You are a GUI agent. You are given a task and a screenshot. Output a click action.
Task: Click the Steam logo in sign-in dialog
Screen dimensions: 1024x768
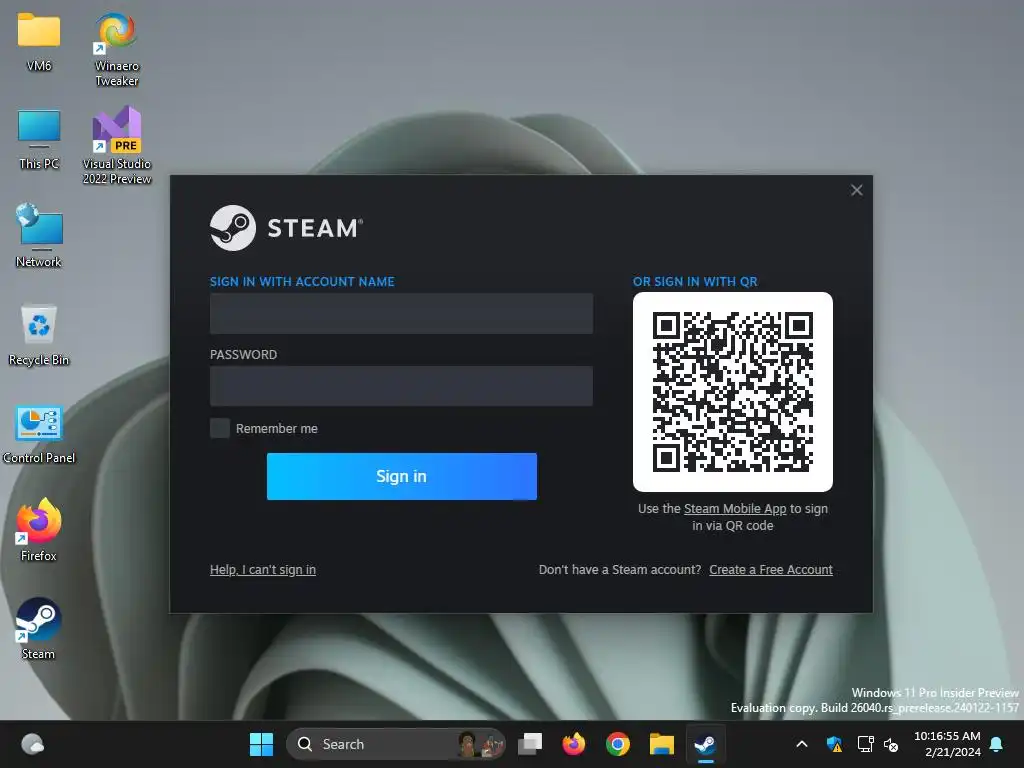point(286,228)
